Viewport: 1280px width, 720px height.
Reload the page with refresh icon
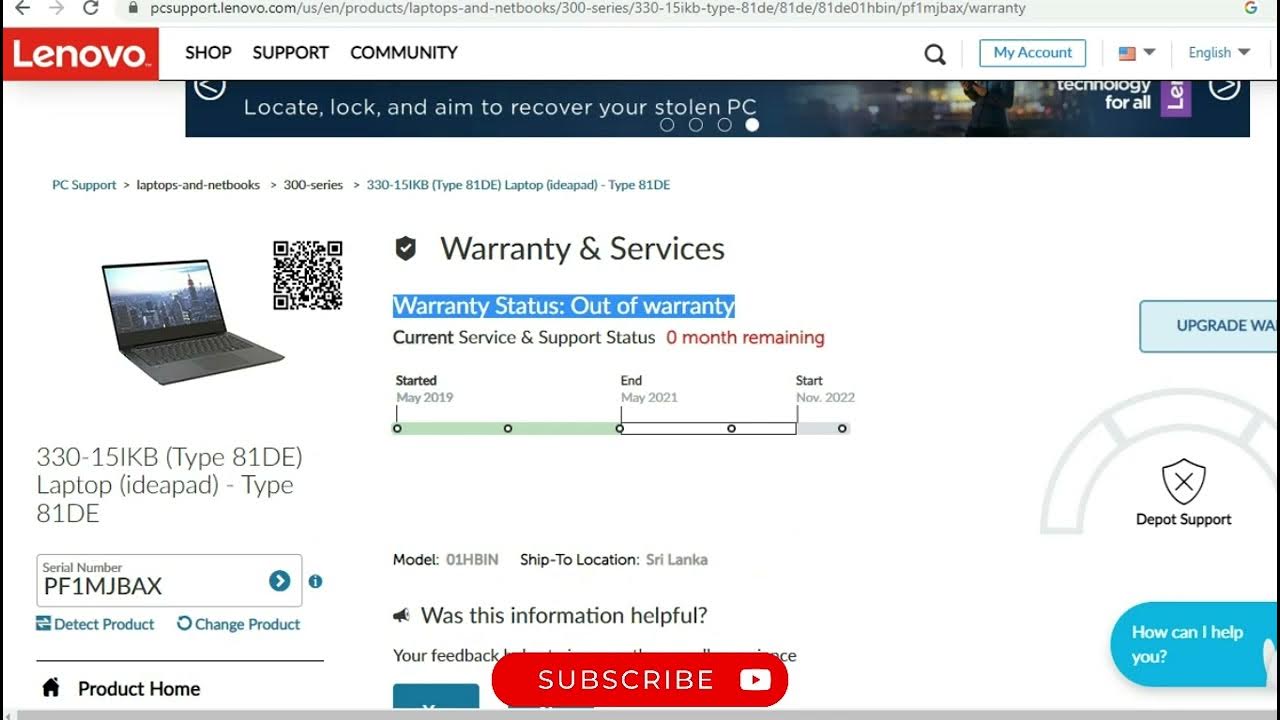(90, 8)
